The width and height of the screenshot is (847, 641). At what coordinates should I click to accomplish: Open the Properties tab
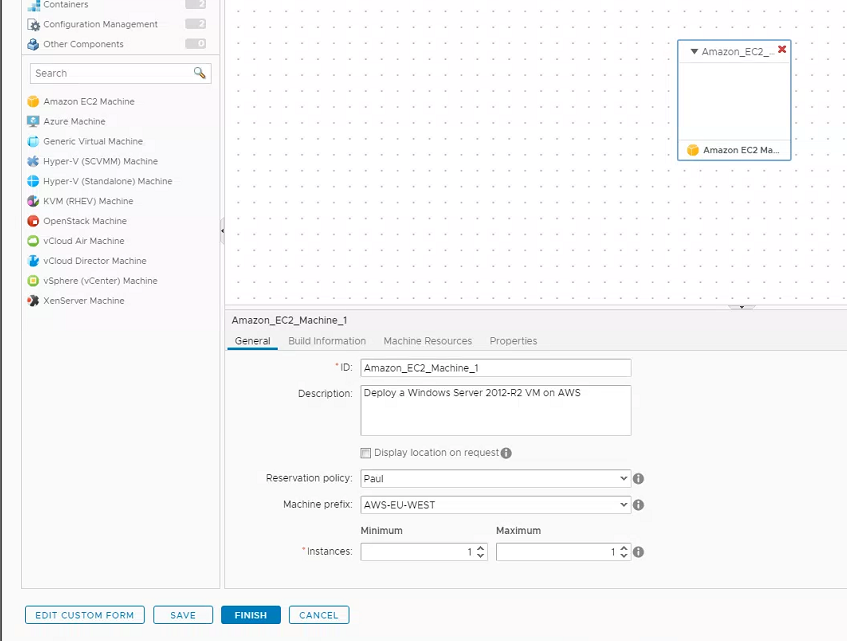click(x=513, y=341)
